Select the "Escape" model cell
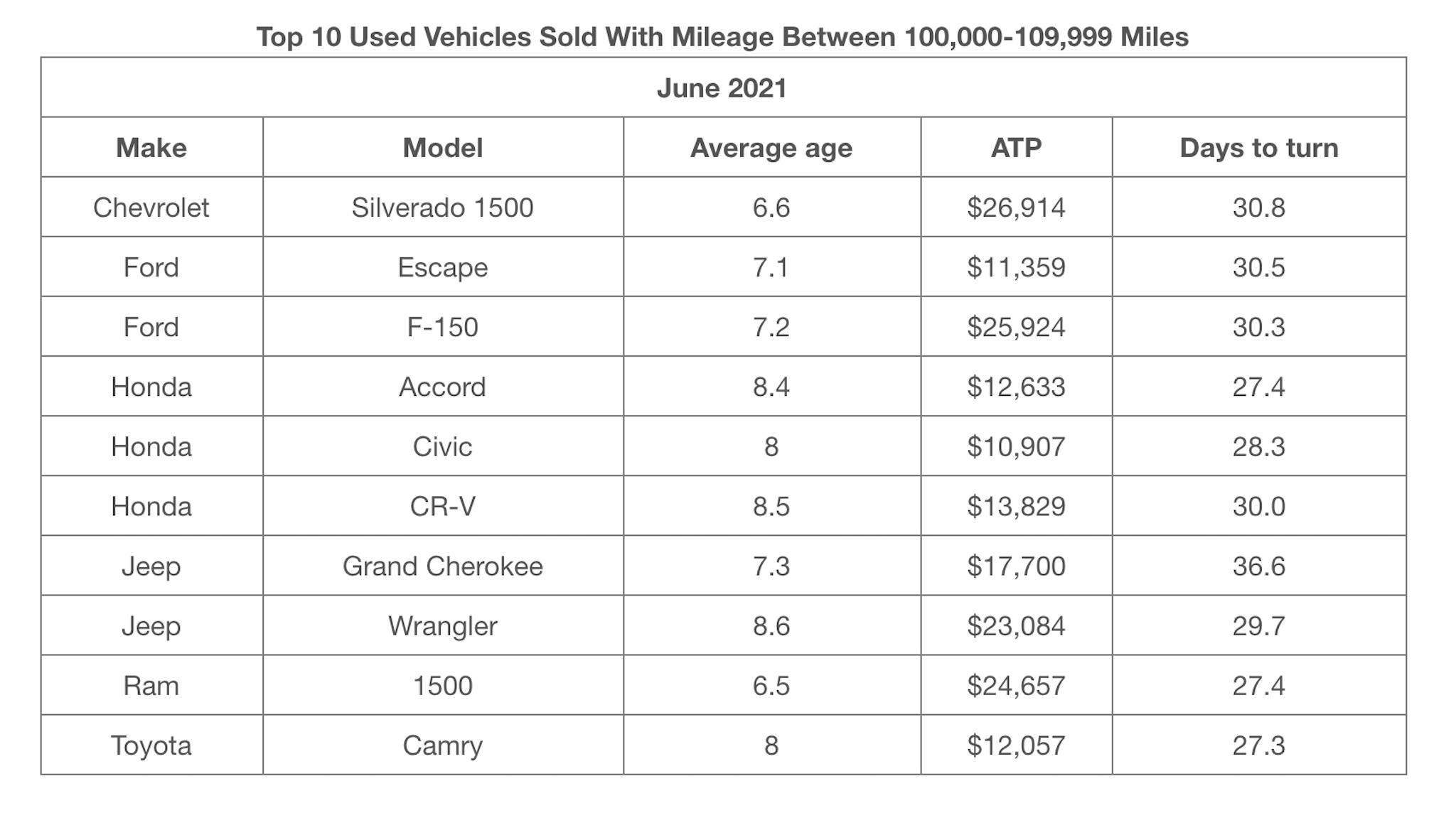This screenshot has height=818, width=1456. [x=442, y=267]
